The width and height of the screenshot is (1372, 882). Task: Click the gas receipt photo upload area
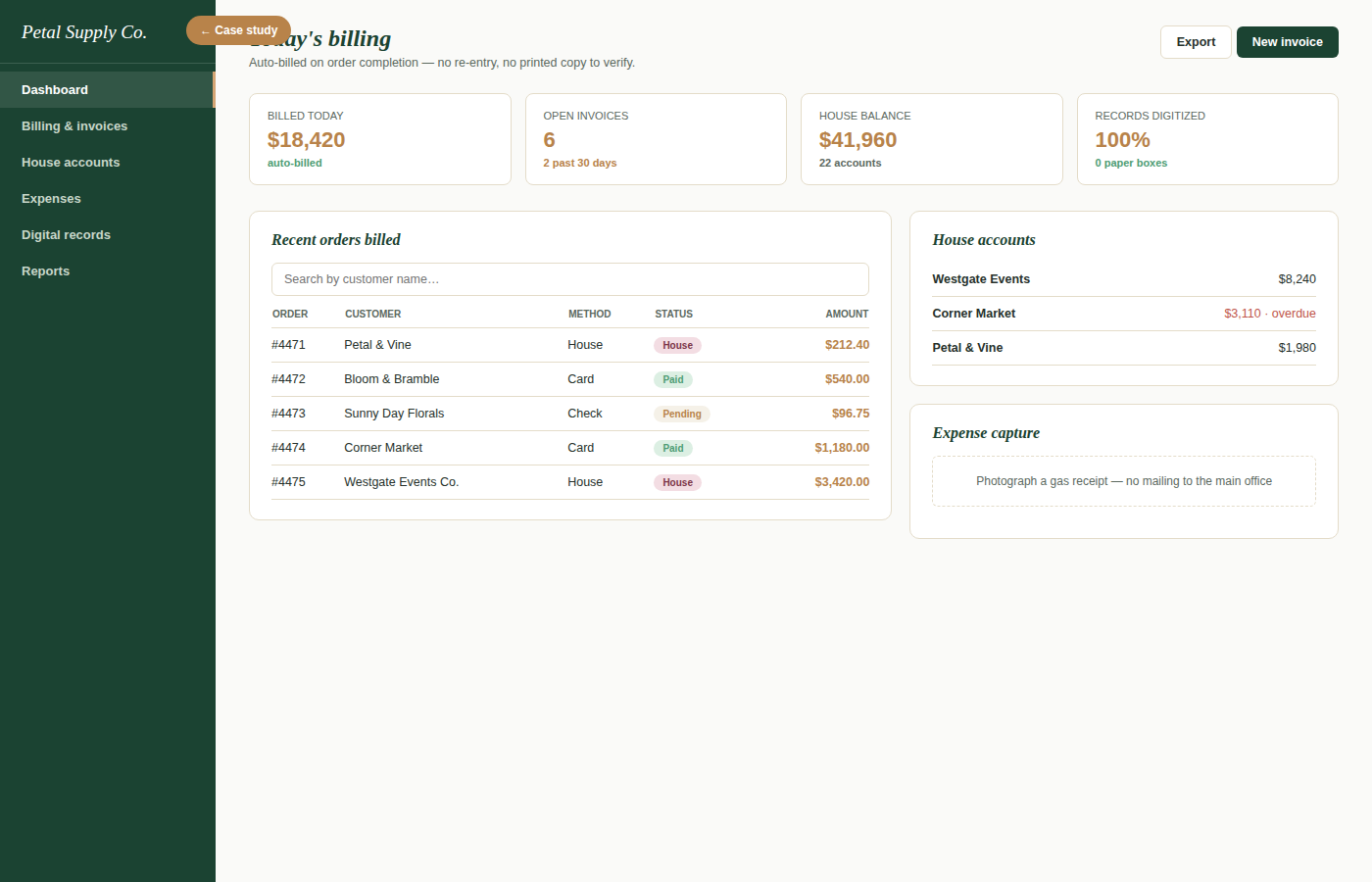click(1124, 481)
